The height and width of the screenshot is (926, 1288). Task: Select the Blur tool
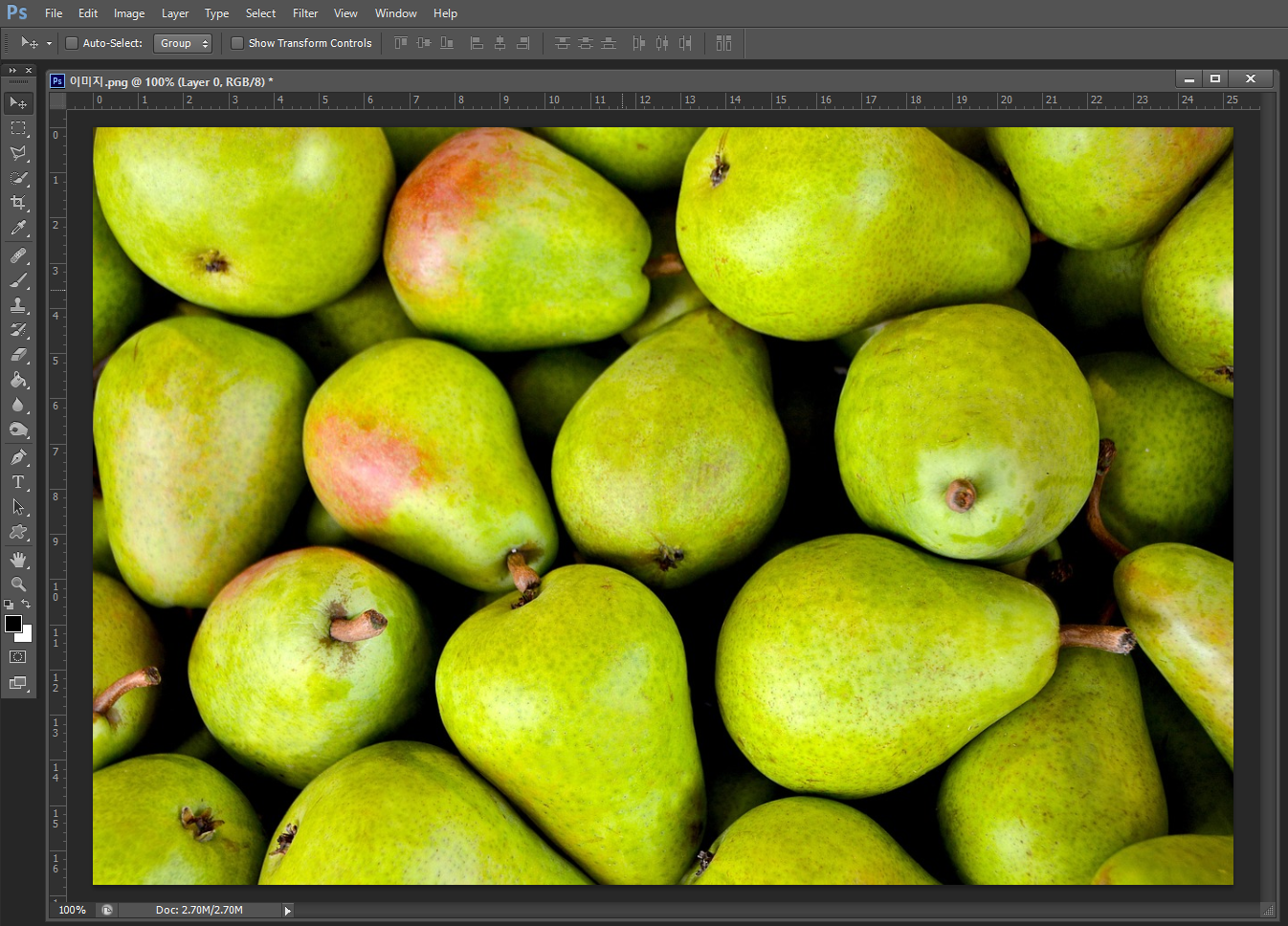click(18, 405)
